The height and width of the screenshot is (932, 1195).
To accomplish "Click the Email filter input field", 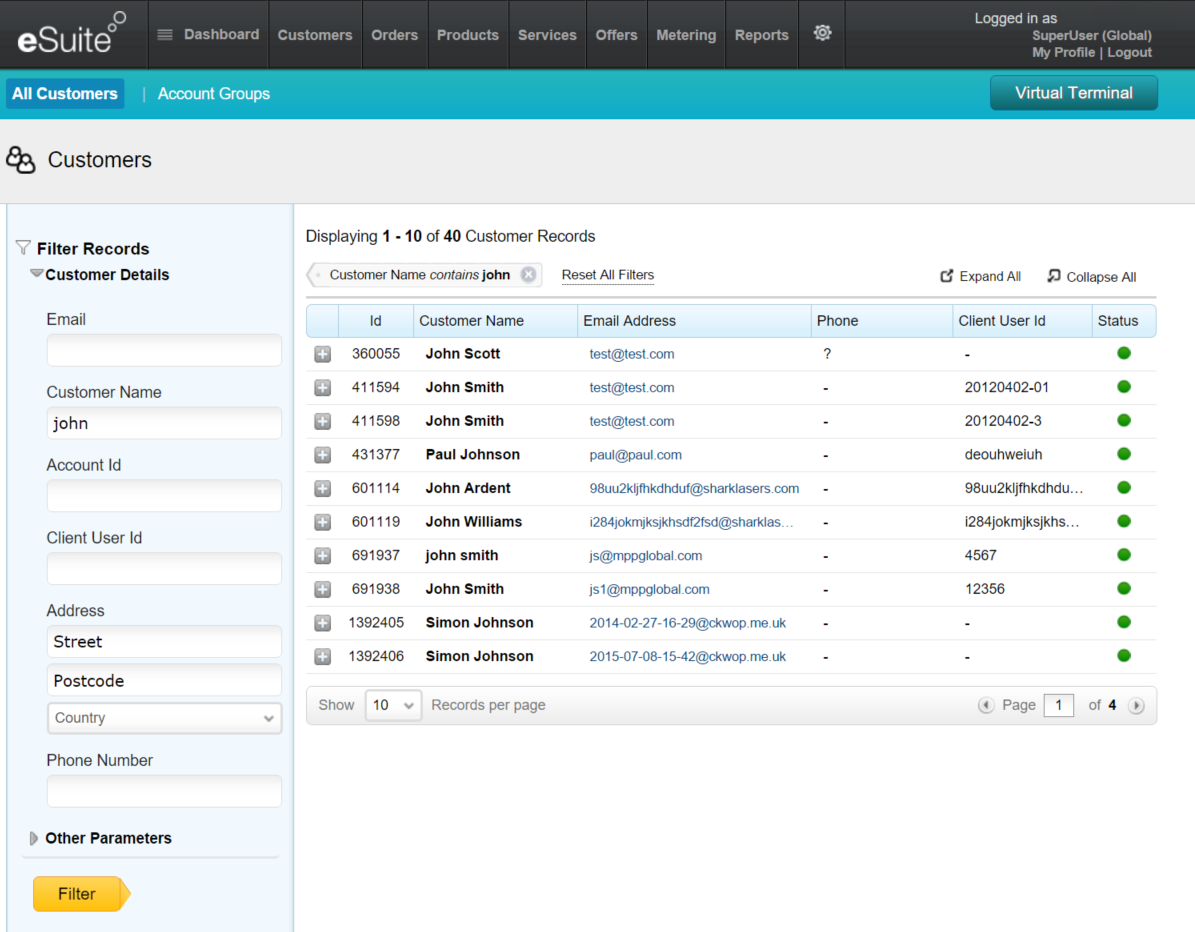I will [164, 351].
